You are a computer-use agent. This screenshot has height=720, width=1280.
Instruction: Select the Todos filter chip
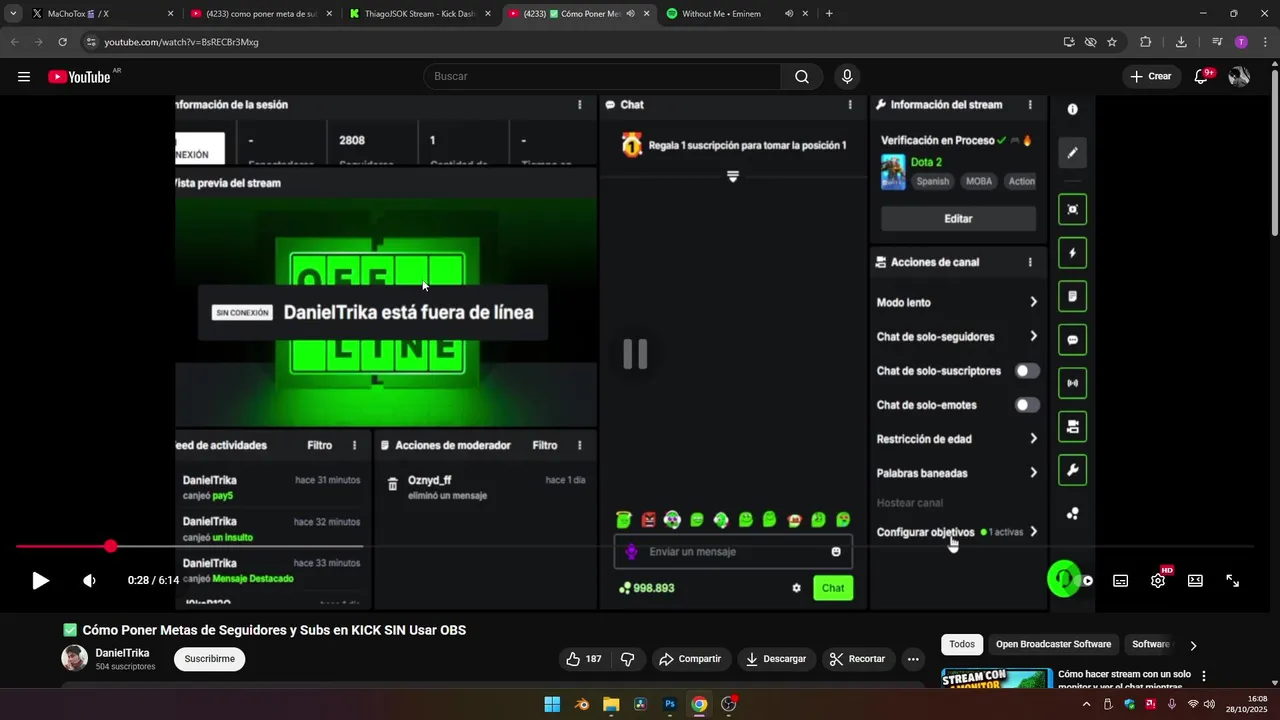[x=962, y=645]
